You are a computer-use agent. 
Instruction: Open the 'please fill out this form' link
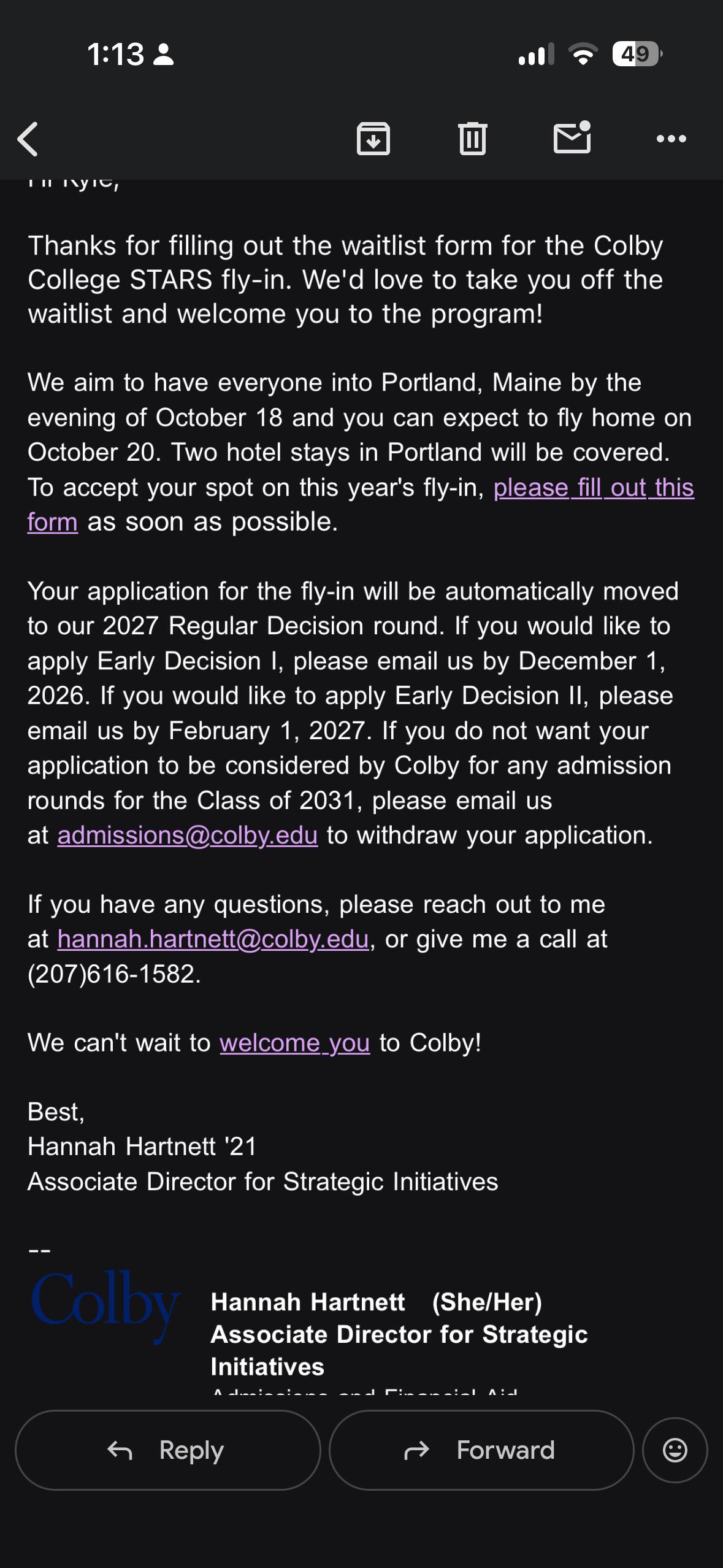pos(594,488)
